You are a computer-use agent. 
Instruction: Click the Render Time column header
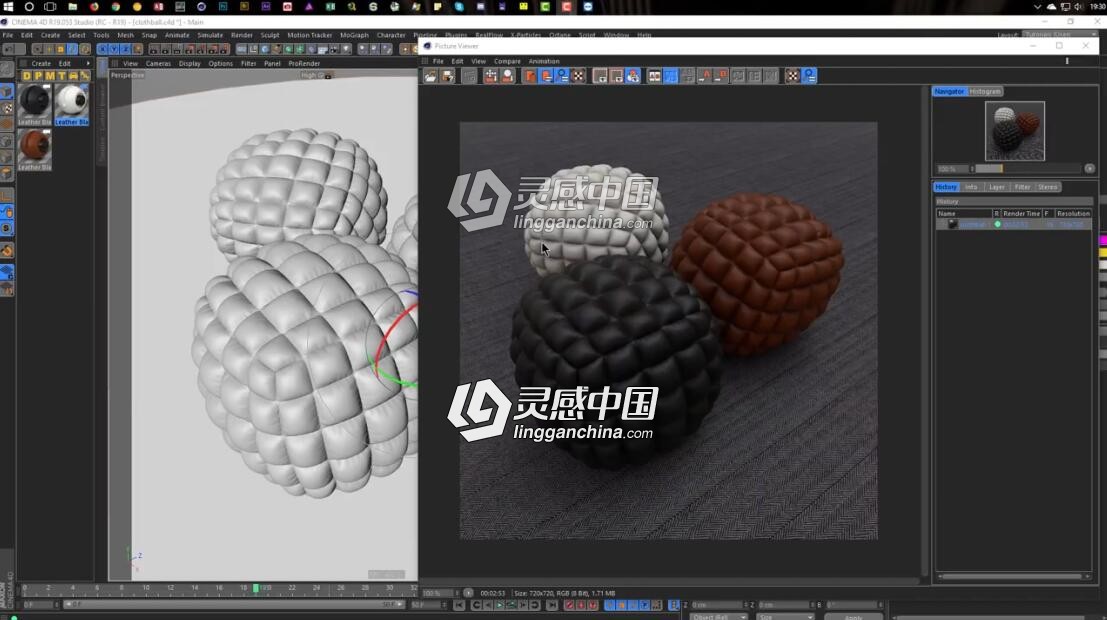[x=1022, y=213]
